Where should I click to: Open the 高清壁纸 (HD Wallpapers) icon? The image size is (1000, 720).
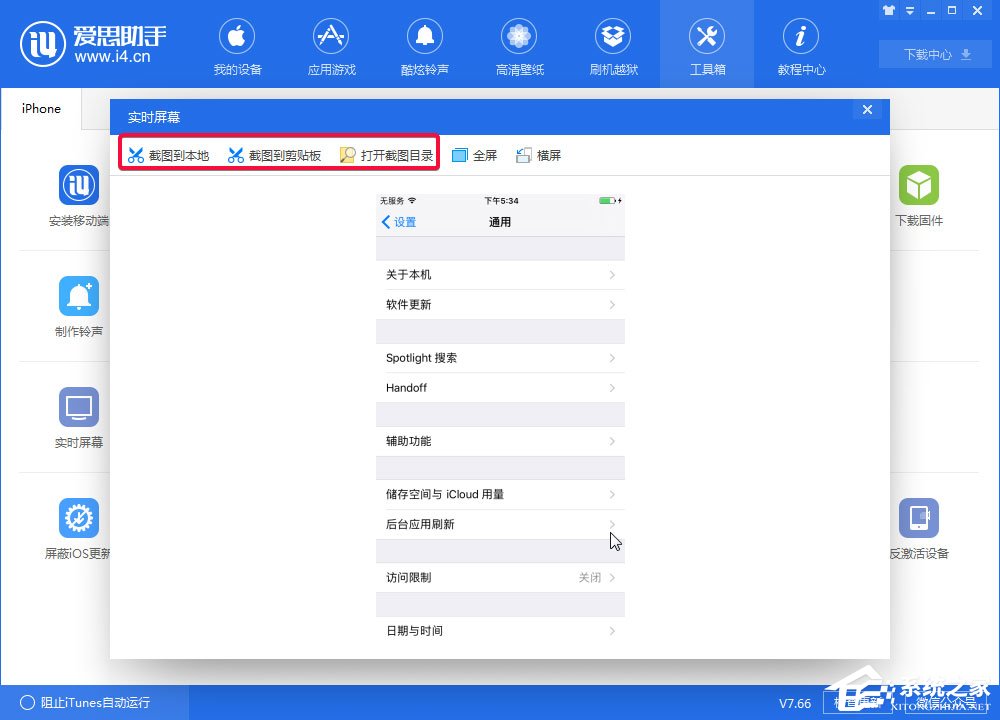(x=519, y=45)
